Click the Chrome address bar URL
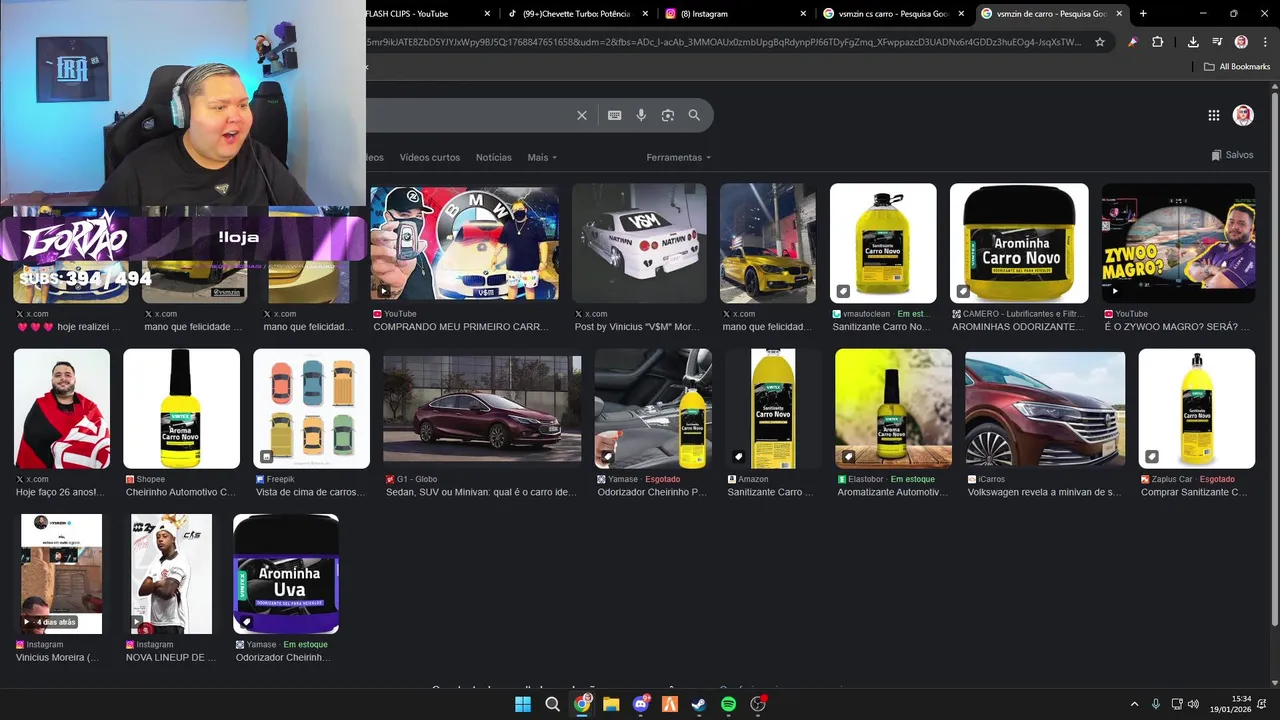This screenshot has width=1280, height=720. [x=724, y=42]
